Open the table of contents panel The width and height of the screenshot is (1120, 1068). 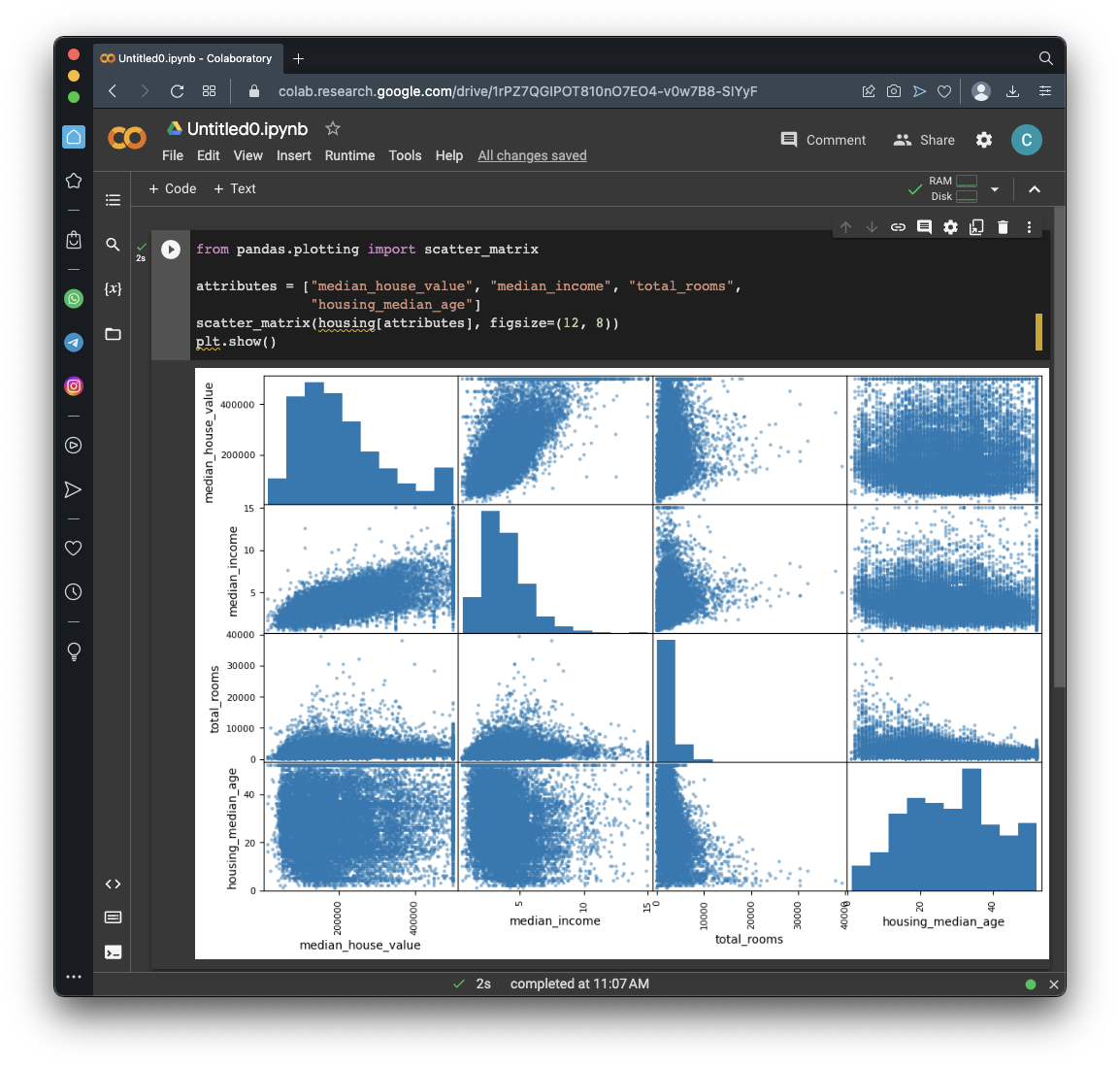114,200
